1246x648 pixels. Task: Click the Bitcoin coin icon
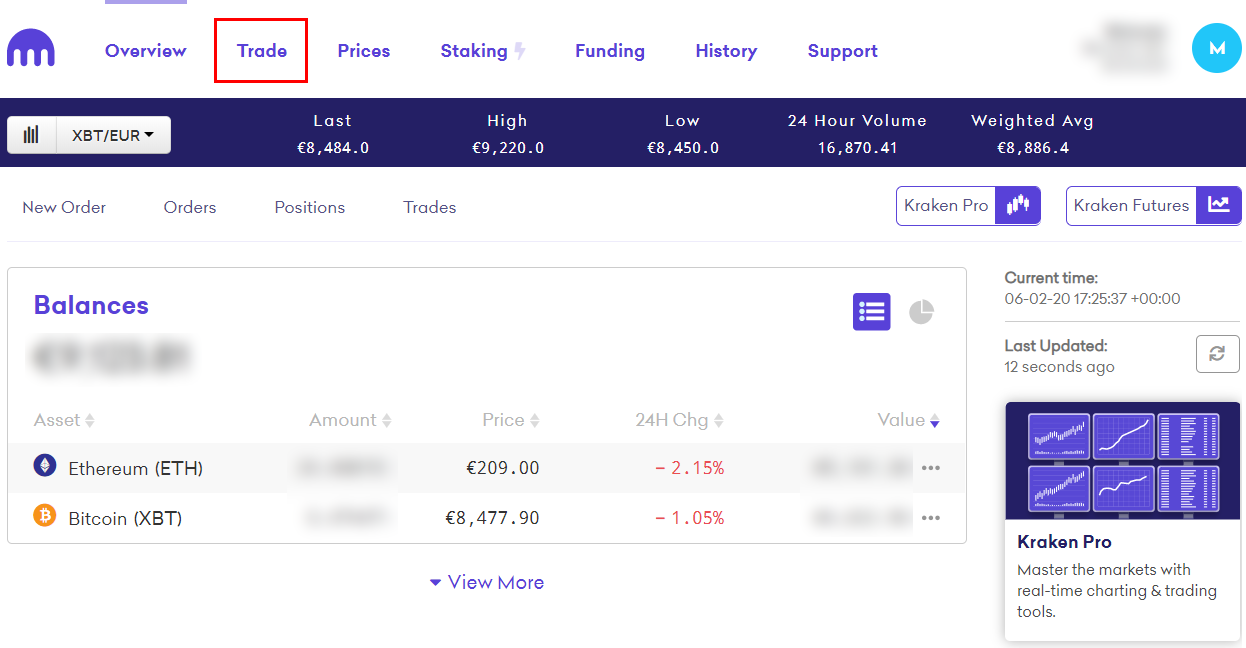coord(45,516)
